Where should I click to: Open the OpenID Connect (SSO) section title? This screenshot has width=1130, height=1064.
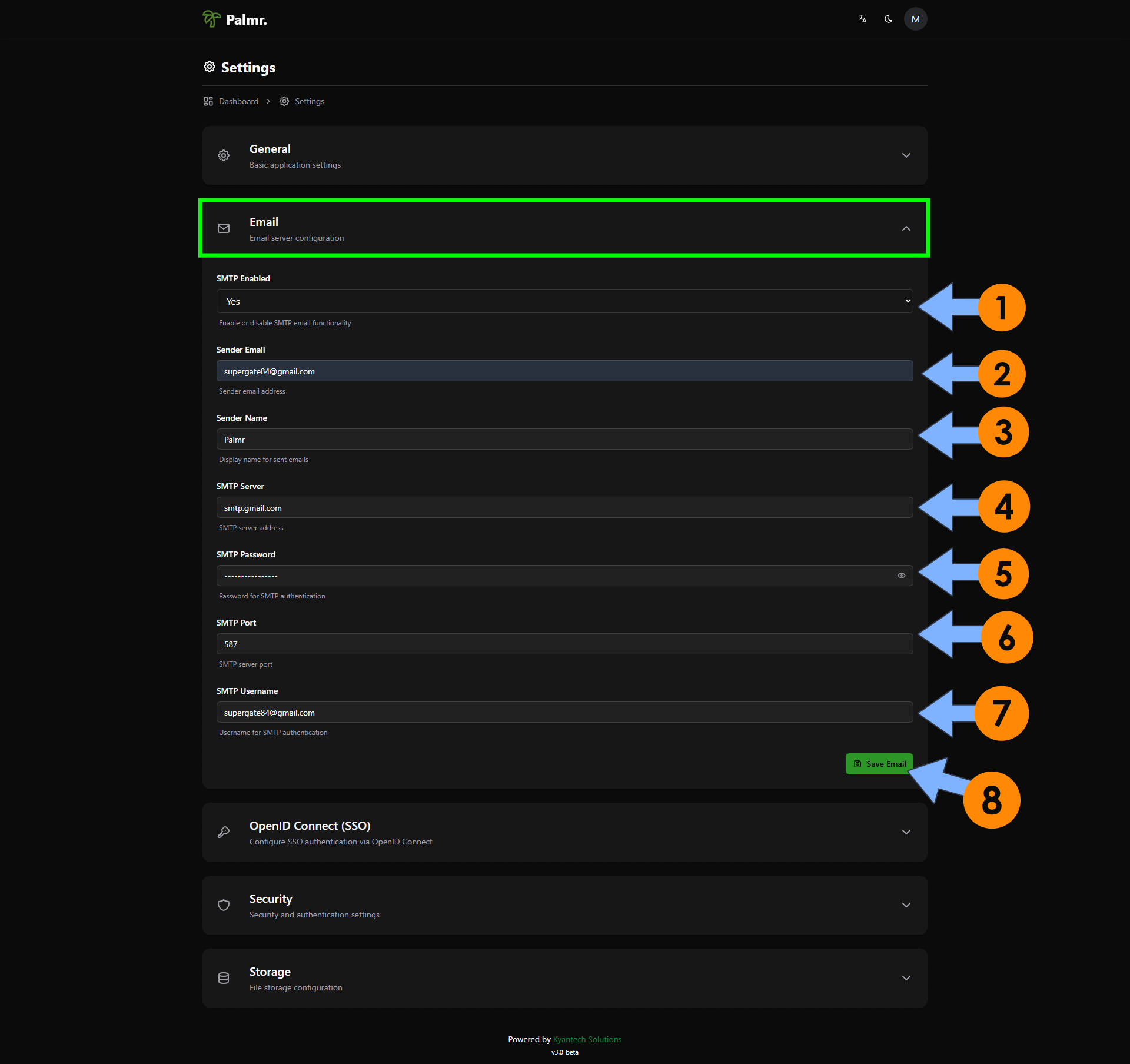coord(310,826)
